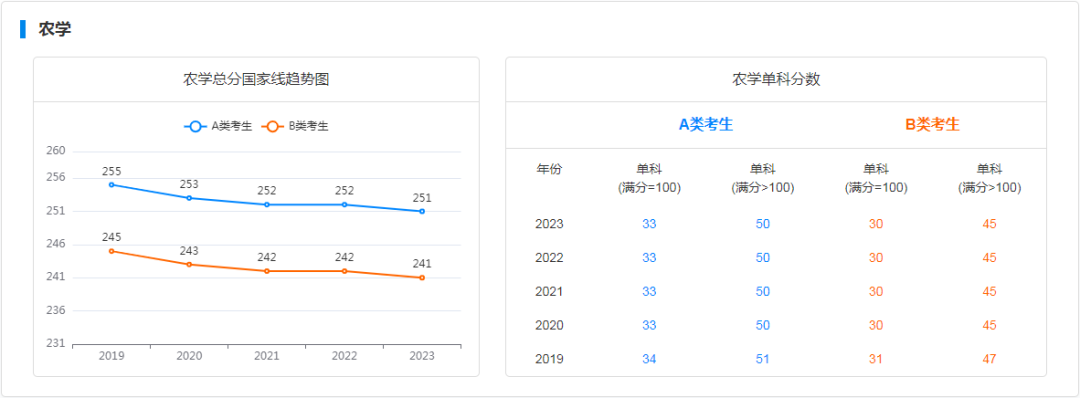Click the 231 y-axis label
Viewport: 1080px width, 398px height.
pos(56,344)
